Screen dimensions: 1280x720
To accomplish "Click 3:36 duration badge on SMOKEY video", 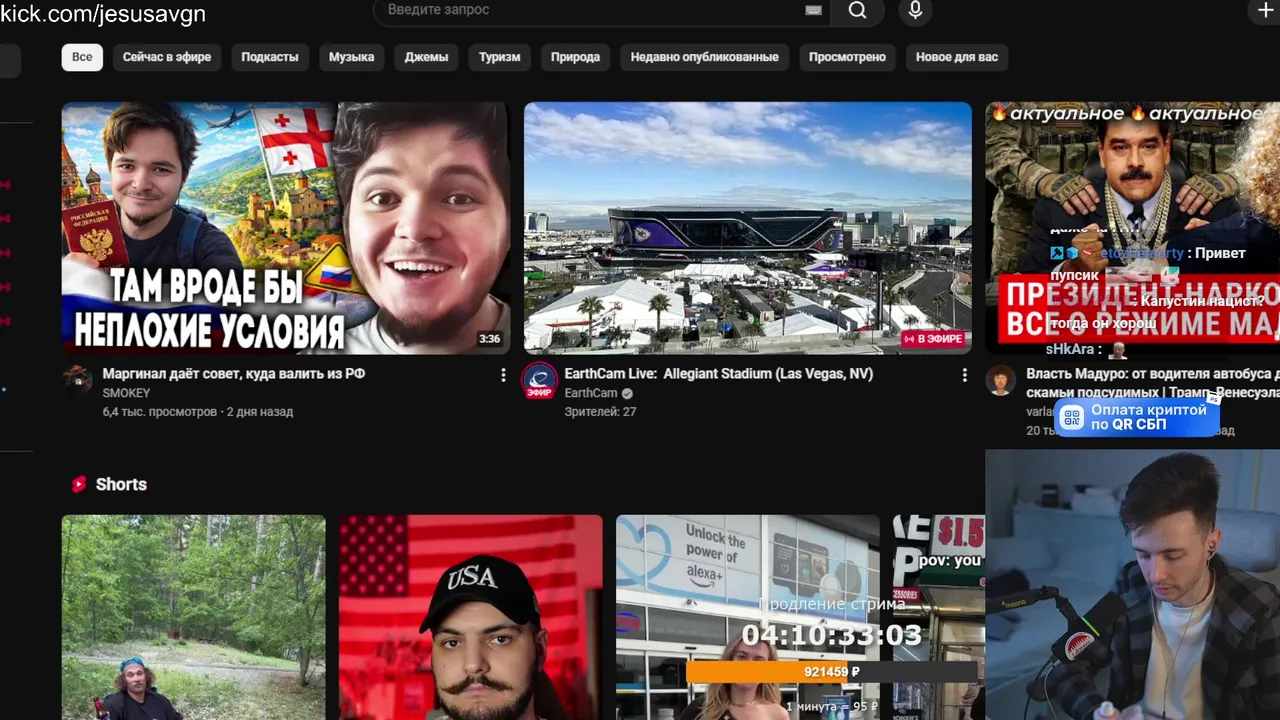I will click(489, 339).
